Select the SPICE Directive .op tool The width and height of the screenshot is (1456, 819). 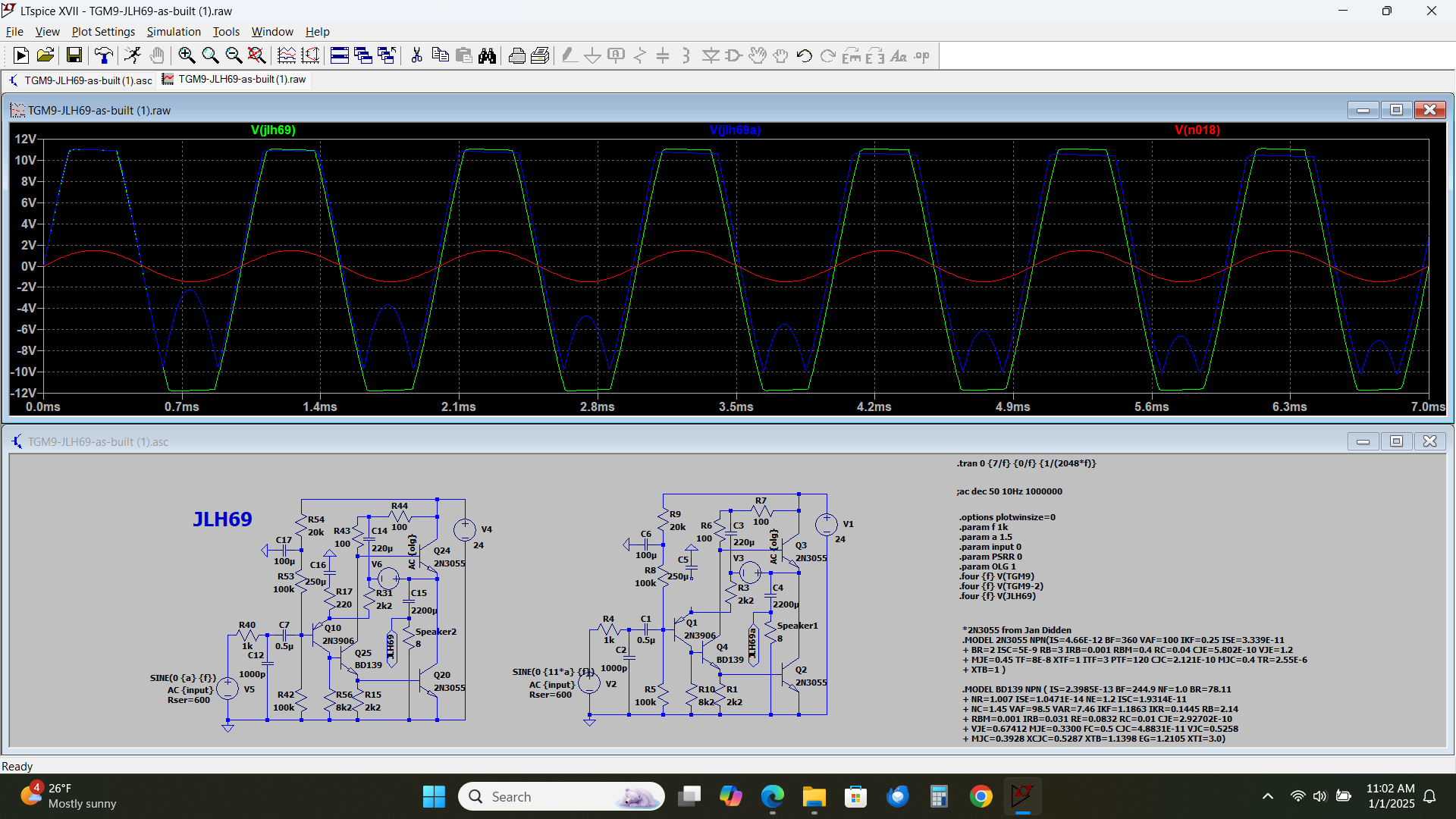[x=921, y=55]
